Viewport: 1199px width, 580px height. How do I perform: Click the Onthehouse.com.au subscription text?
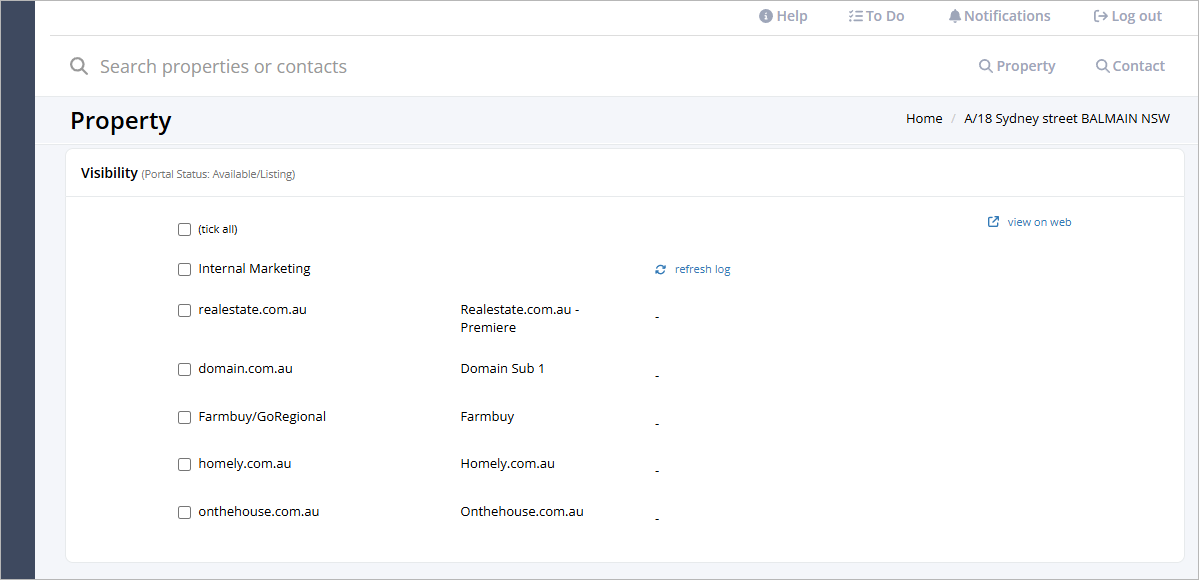click(x=522, y=511)
